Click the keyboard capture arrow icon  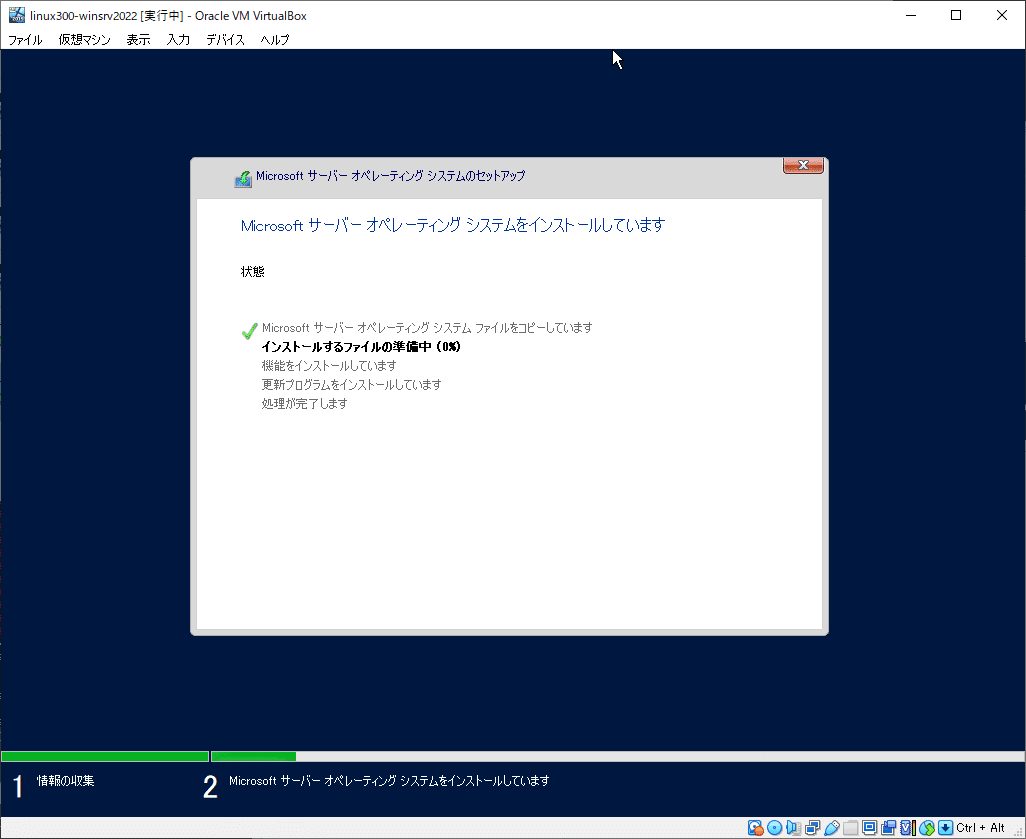[946, 828]
